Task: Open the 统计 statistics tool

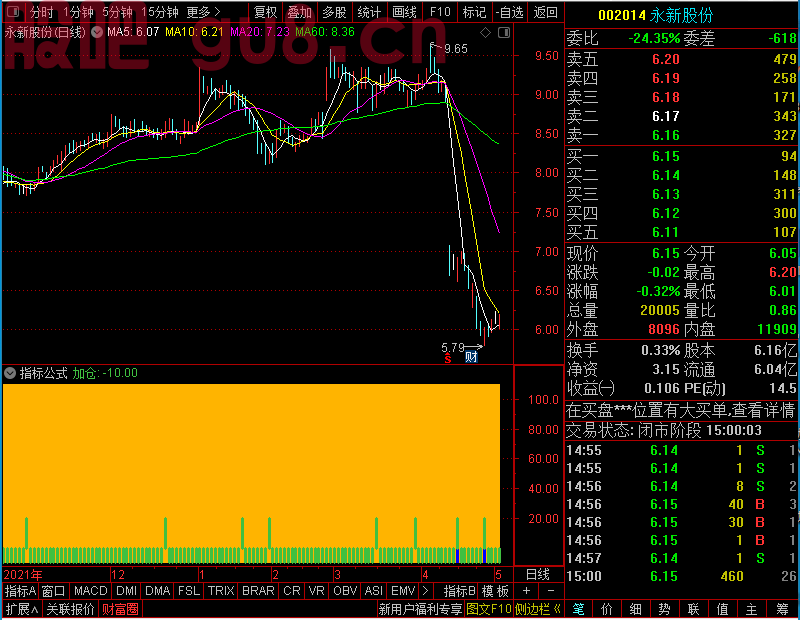Action: click(x=369, y=12)
